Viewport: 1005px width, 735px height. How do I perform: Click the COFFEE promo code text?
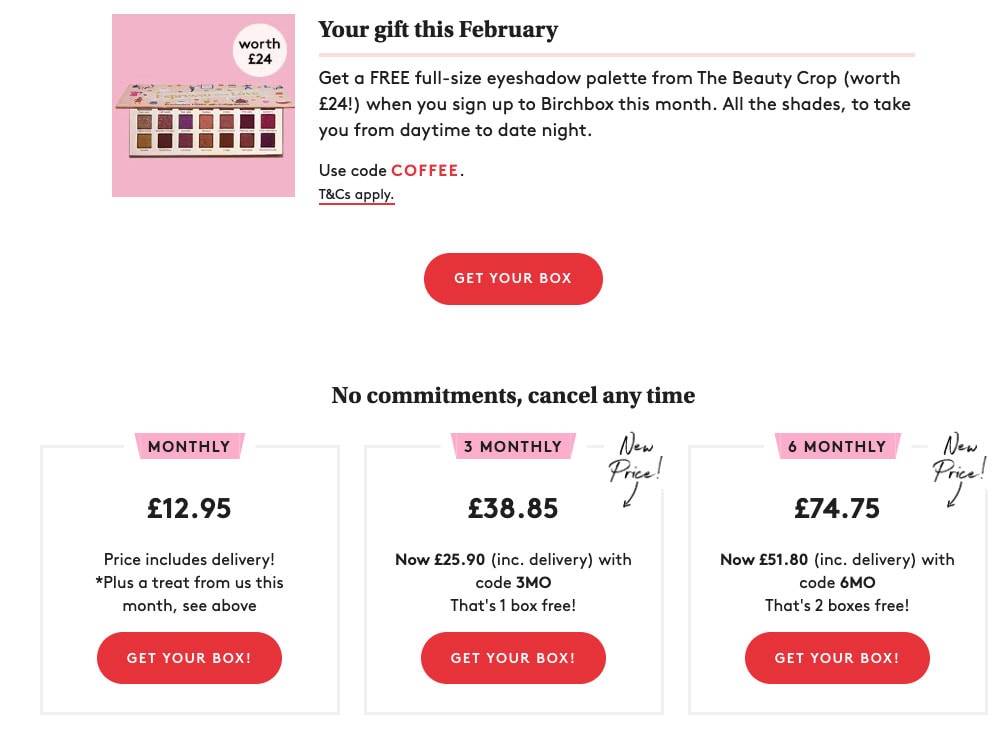425,170
